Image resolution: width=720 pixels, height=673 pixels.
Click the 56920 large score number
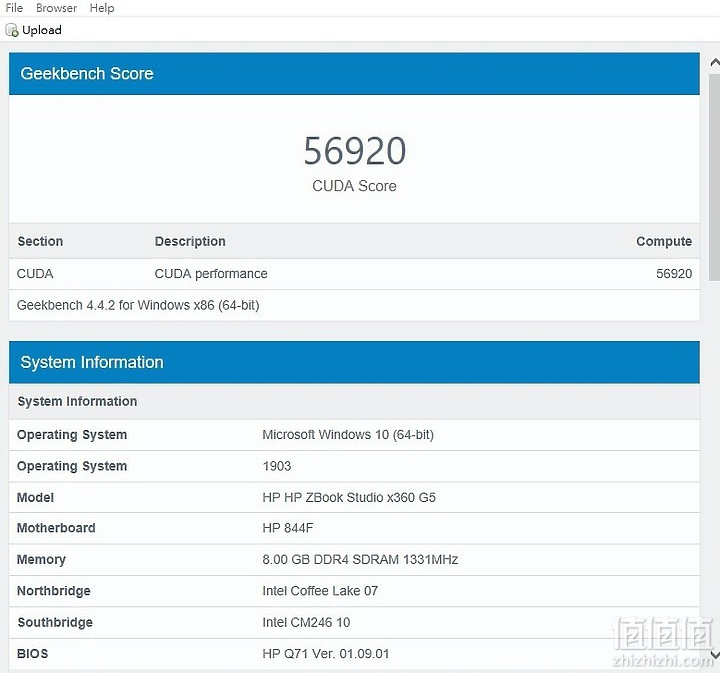pyautogui.click(x=354, y=151)
